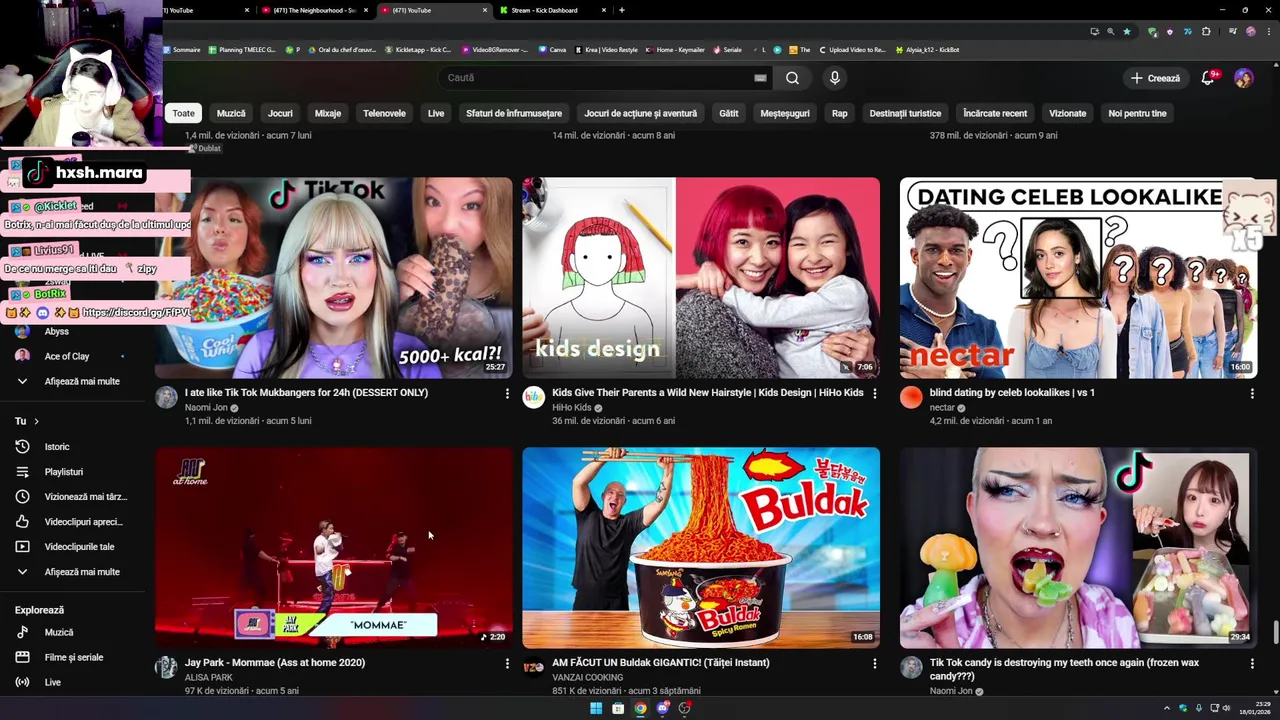Image resolution: width=1280 pixels, height=720 pixels.
Task: Select Jocuri de acțiune și aventură chip
Action: (641, 113)
